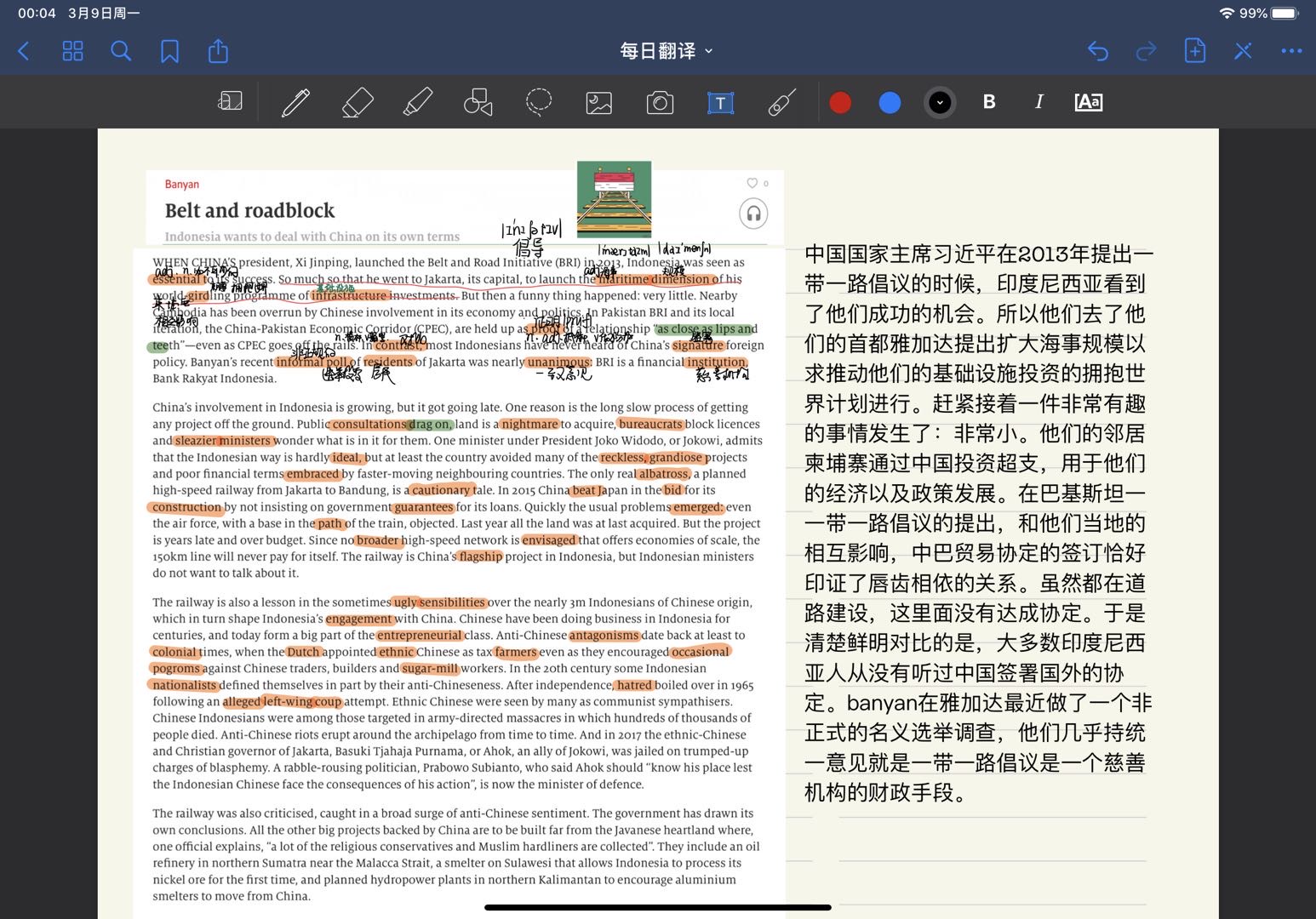The image size is (1316, 919).
Task: Tap the Chinese translation text box
Action: coord(978,523)
